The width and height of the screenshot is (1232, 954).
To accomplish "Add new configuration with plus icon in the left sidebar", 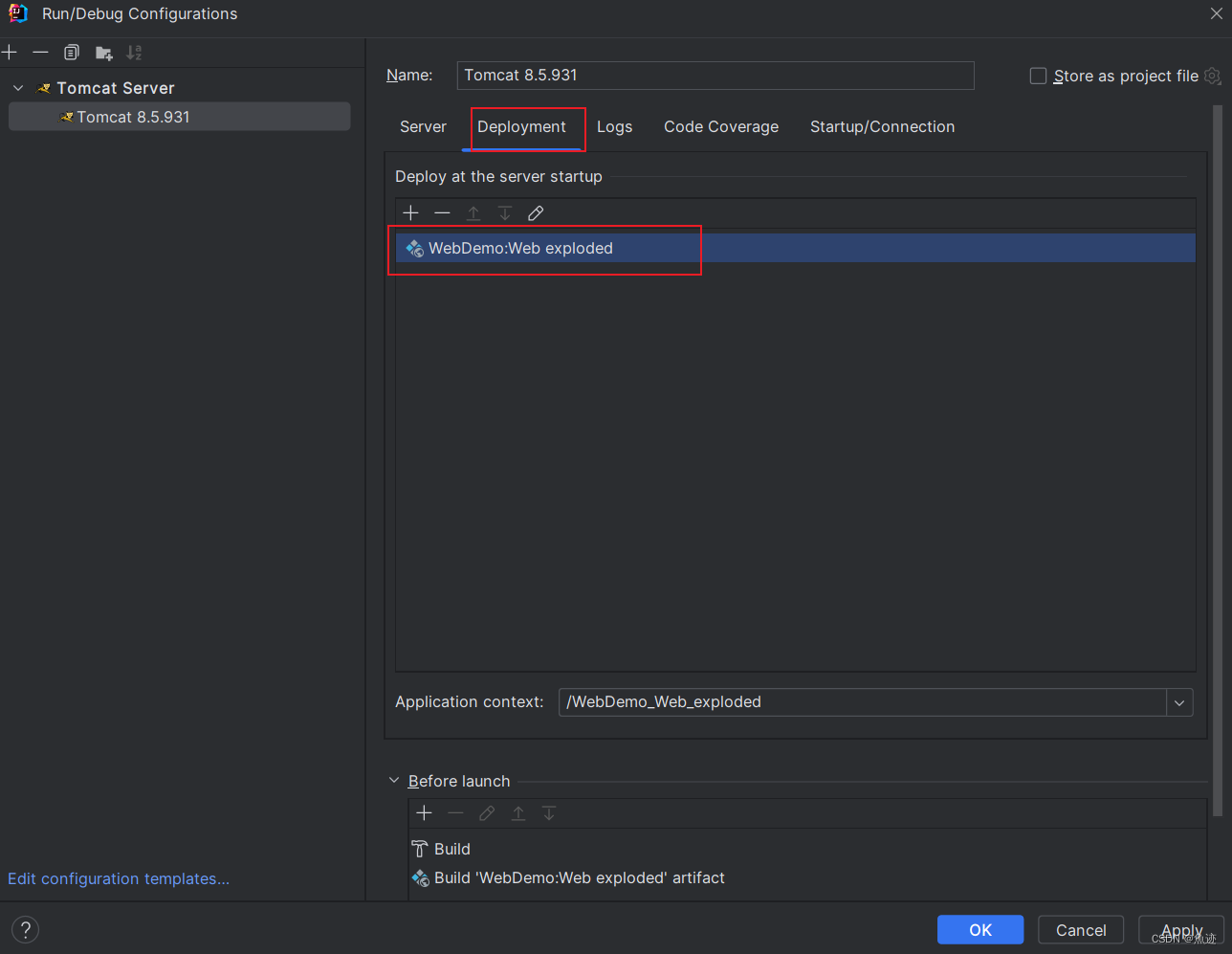I will pos(10,53).
